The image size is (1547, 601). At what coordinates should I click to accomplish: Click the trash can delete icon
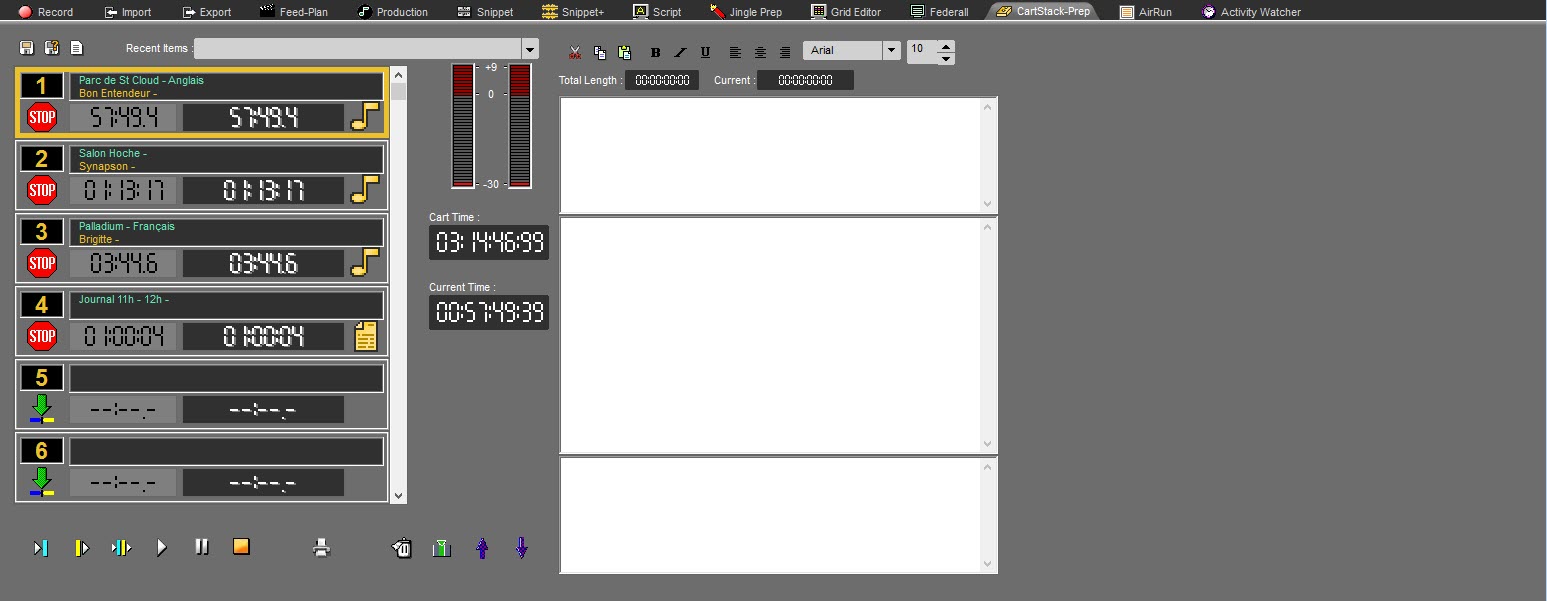point(402,548)
